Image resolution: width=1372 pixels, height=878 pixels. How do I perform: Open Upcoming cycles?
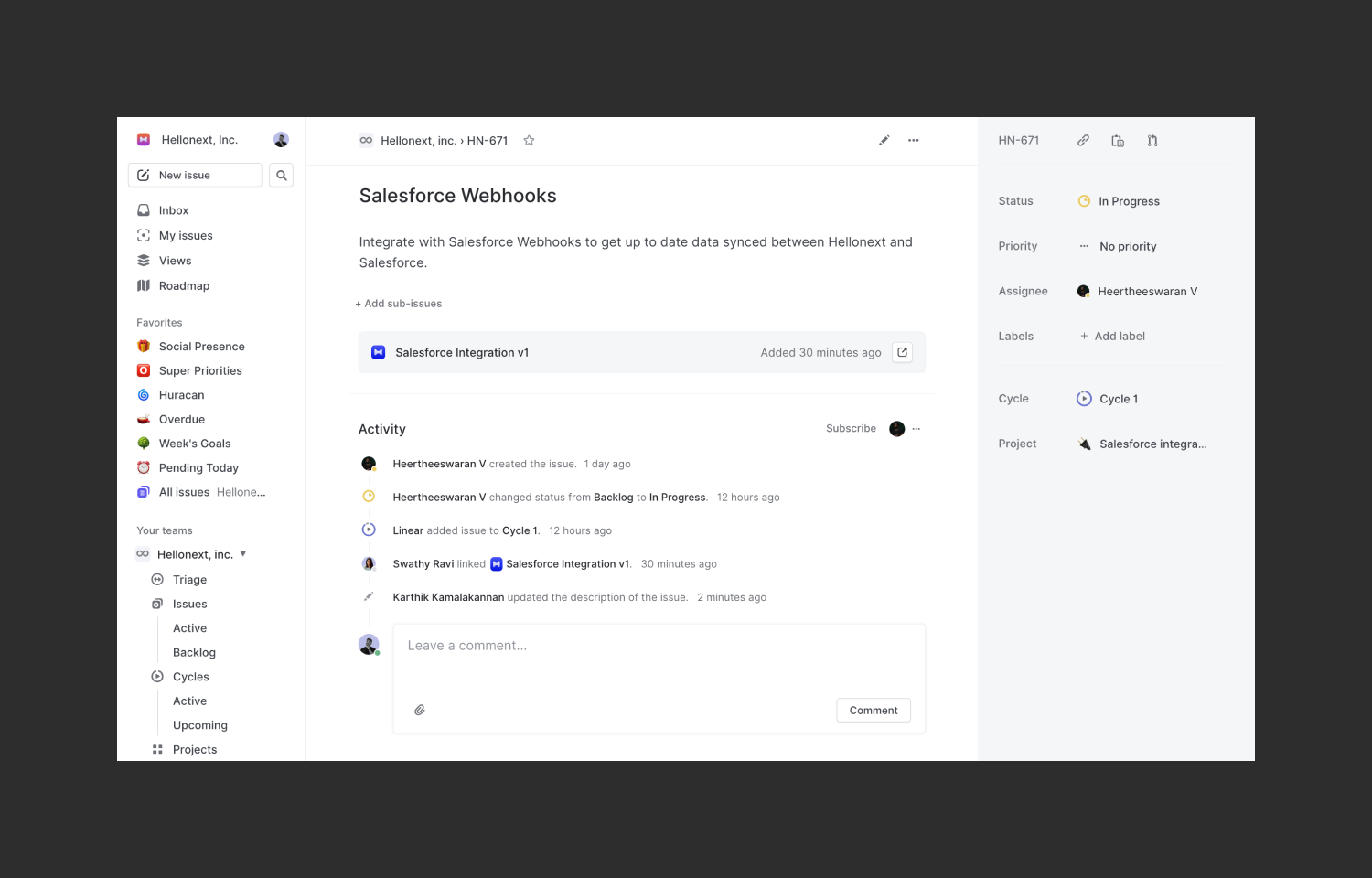(x=200, y=725)
